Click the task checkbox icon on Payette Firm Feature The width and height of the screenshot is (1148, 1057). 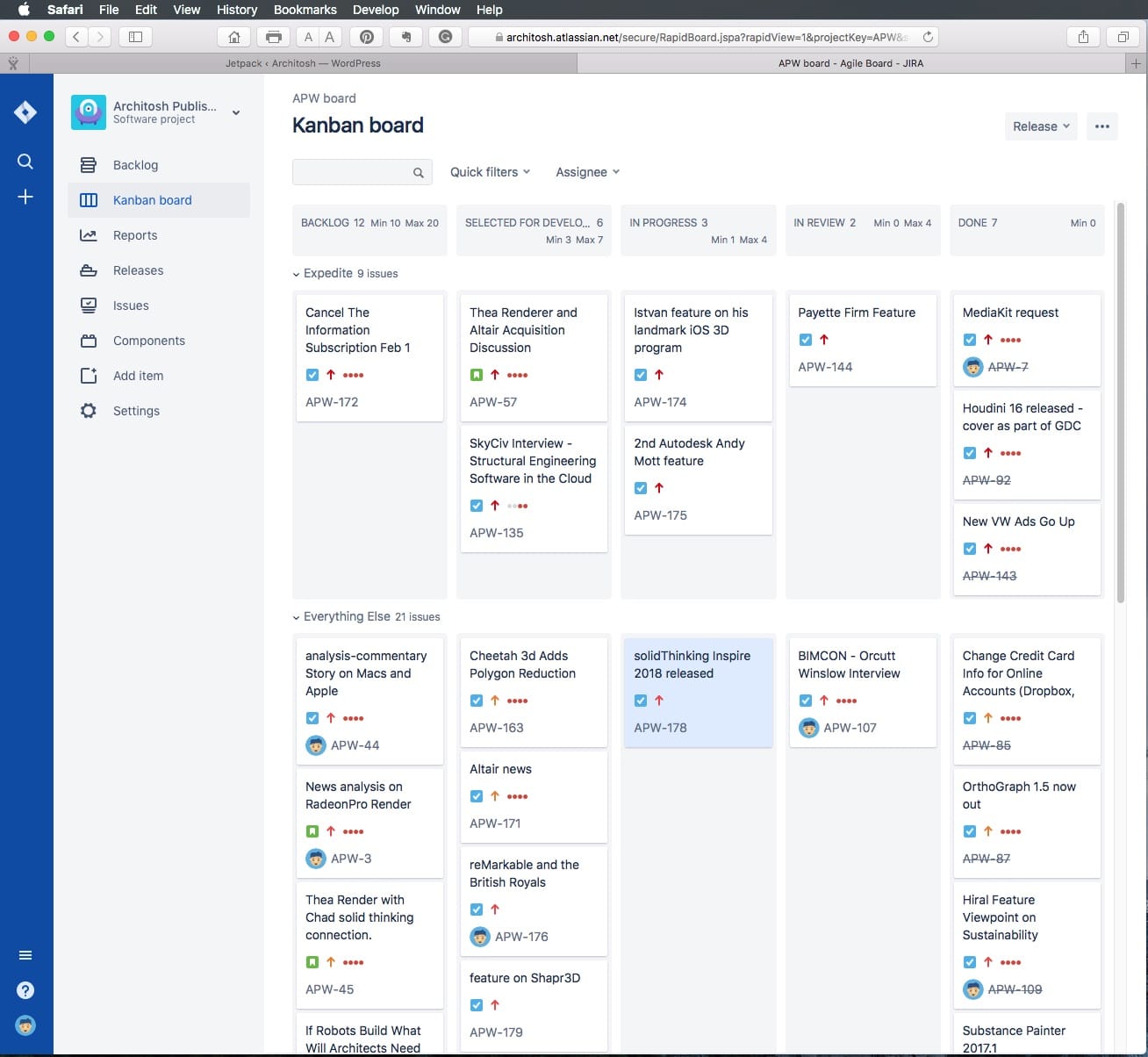coord(806,340)
